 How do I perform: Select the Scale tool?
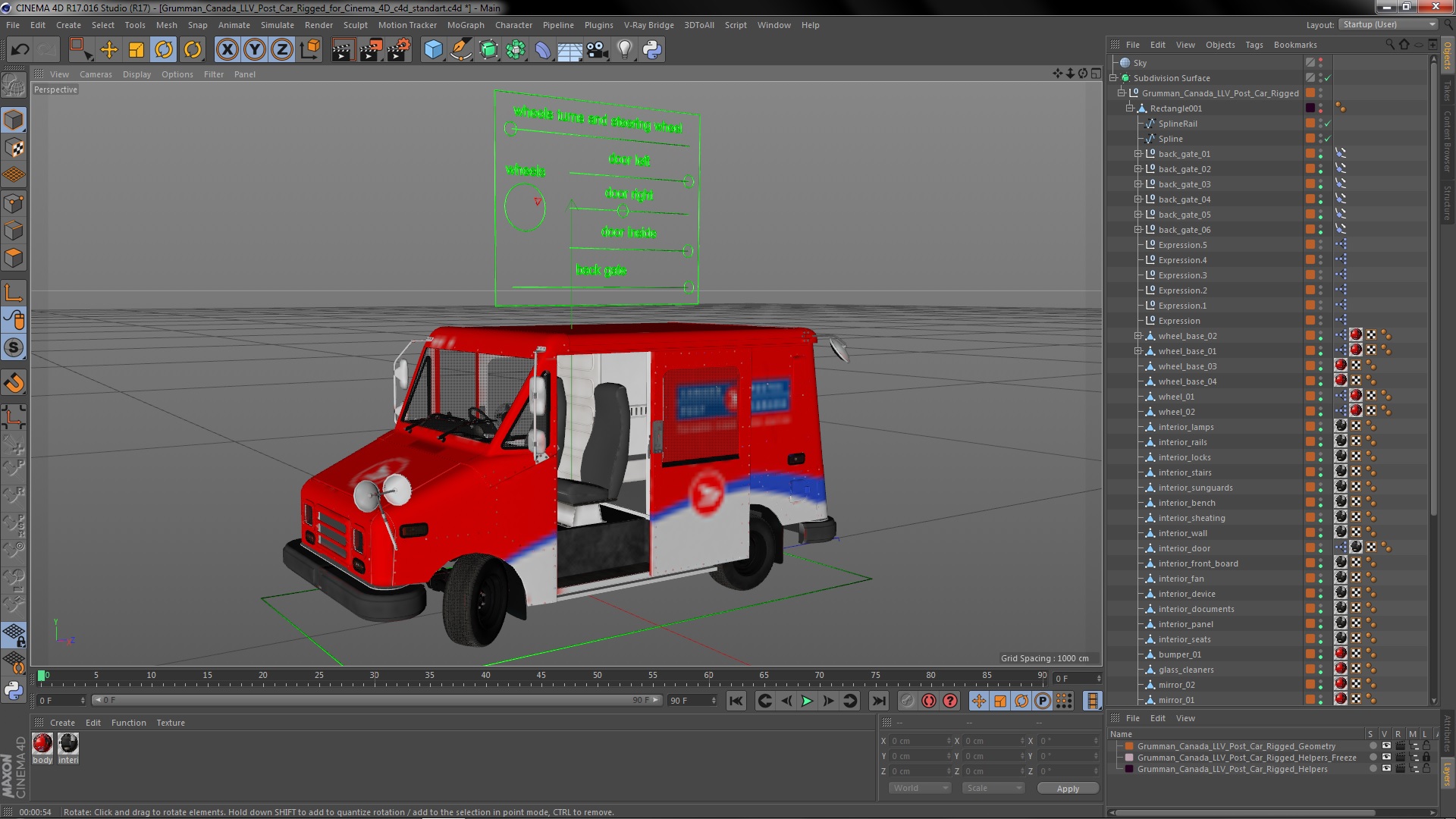point(136,50)
